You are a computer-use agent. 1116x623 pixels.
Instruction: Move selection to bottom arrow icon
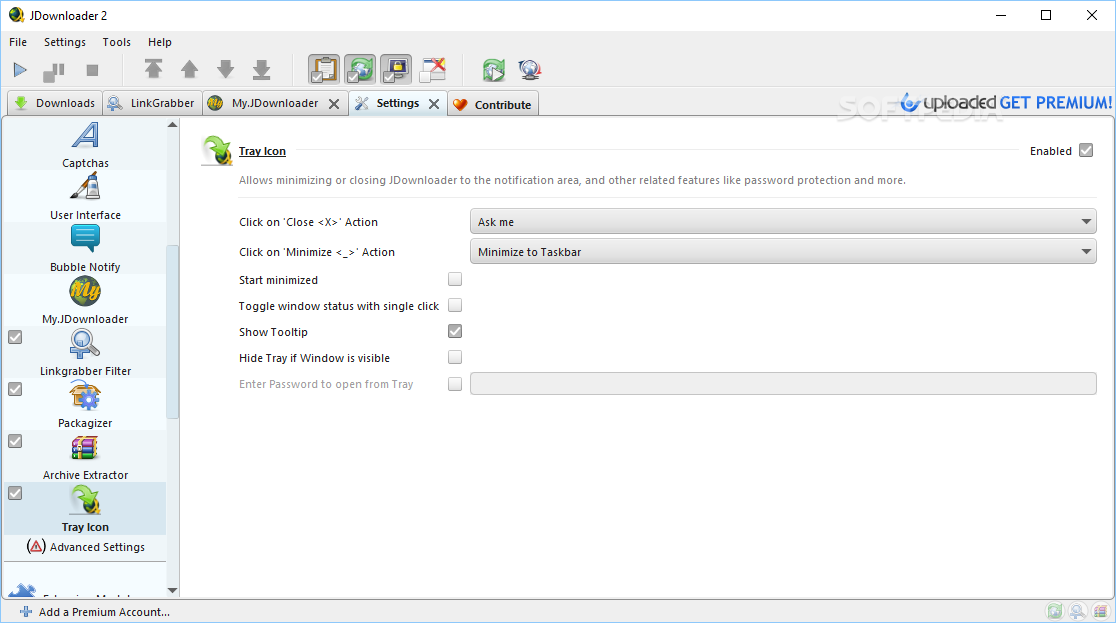[x=261, y=69]
